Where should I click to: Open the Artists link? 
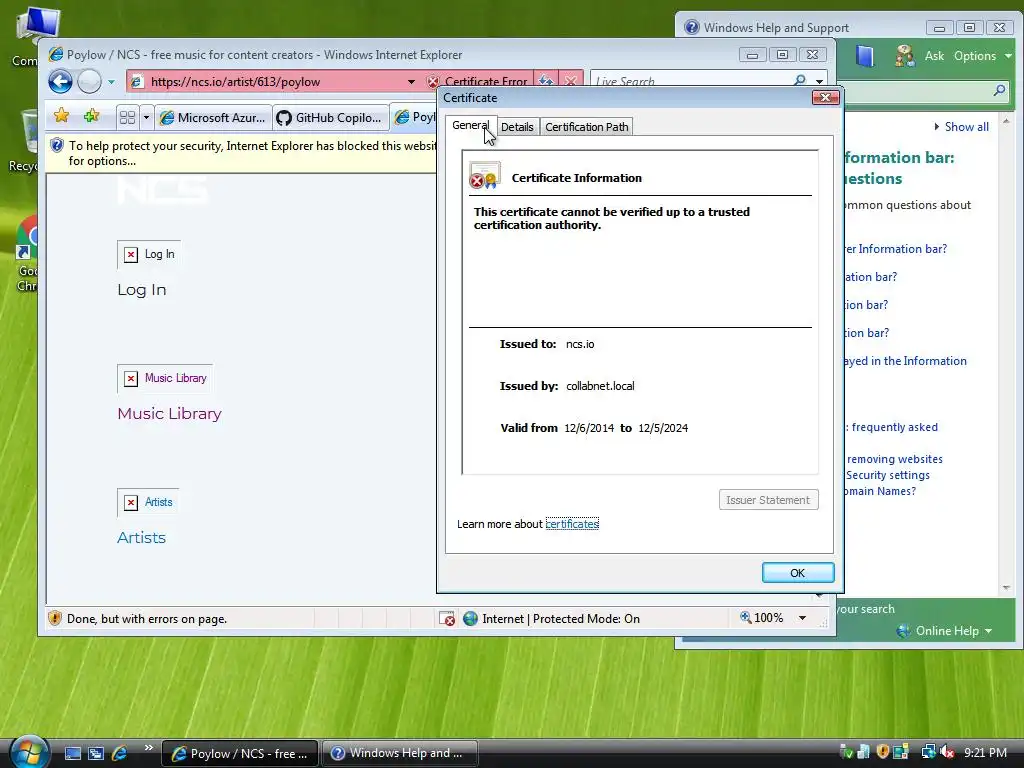click(x=141, y=538)
